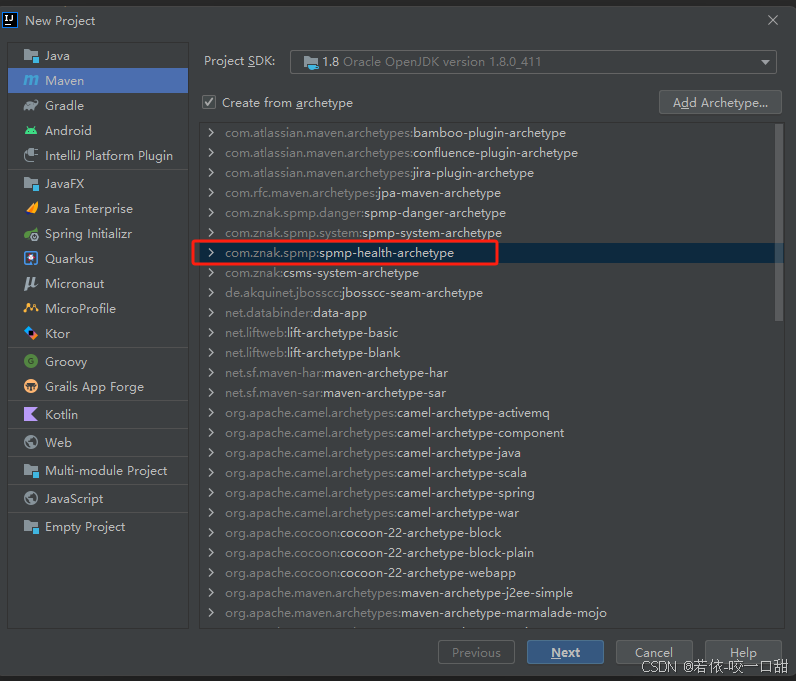Click the Micronaut icon
Screen dimensions: 796x681
(x=29, y=284)
